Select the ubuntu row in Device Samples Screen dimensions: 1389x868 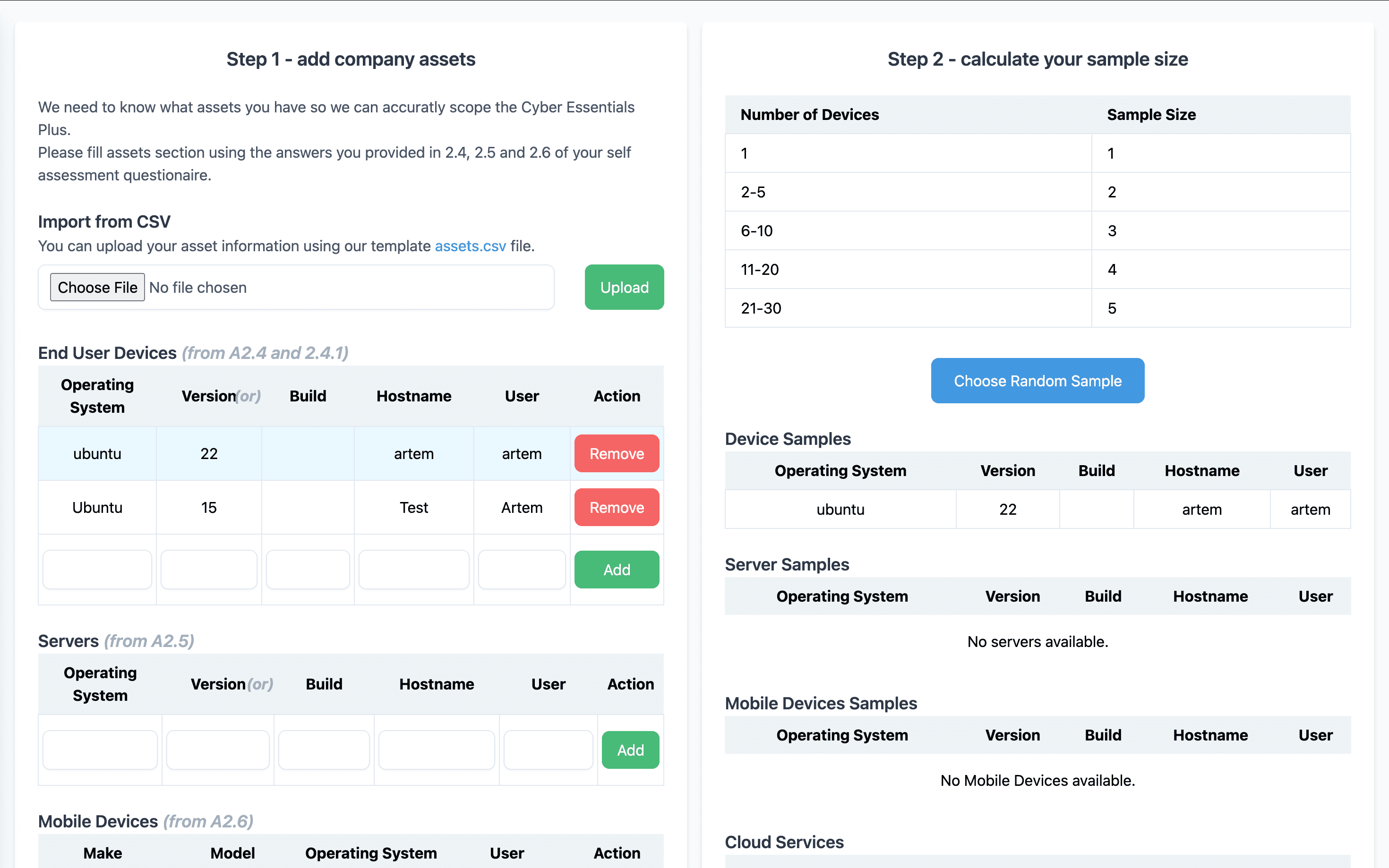(x=840, y=509)
